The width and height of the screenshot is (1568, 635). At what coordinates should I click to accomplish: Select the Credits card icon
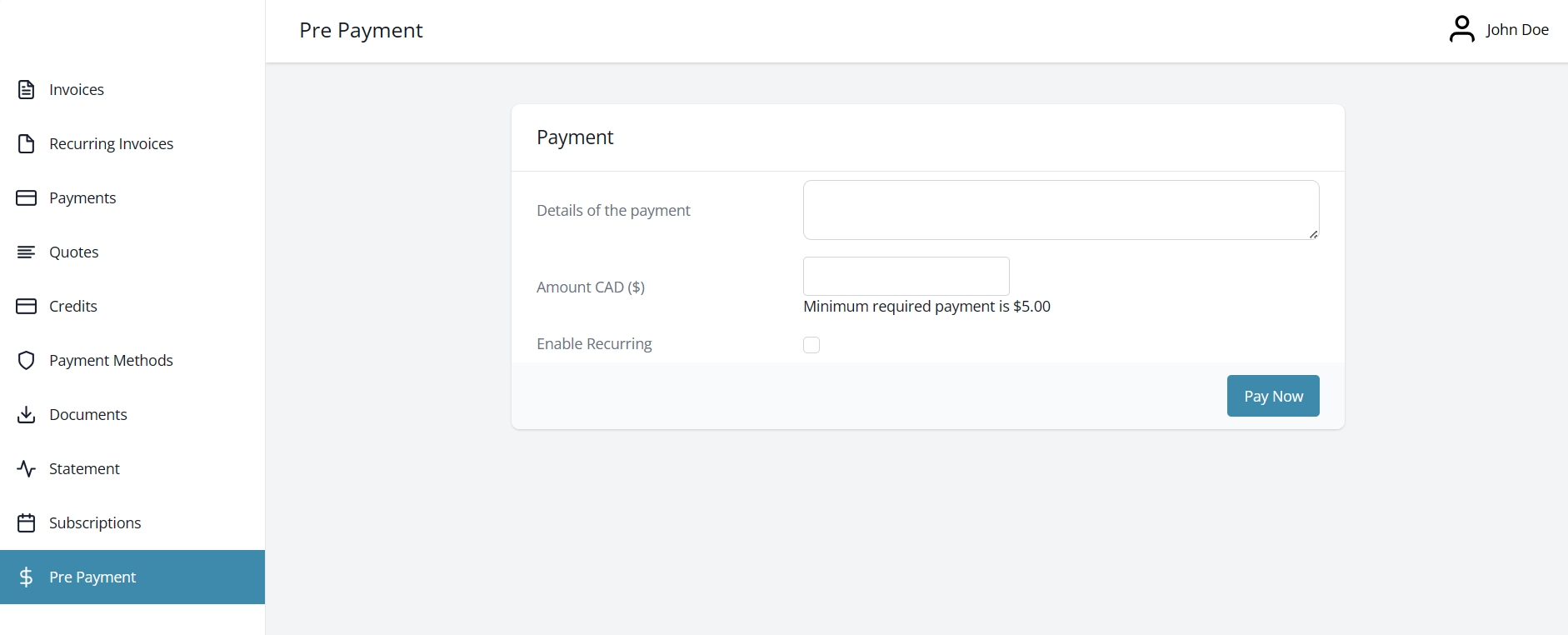(26, 306)
